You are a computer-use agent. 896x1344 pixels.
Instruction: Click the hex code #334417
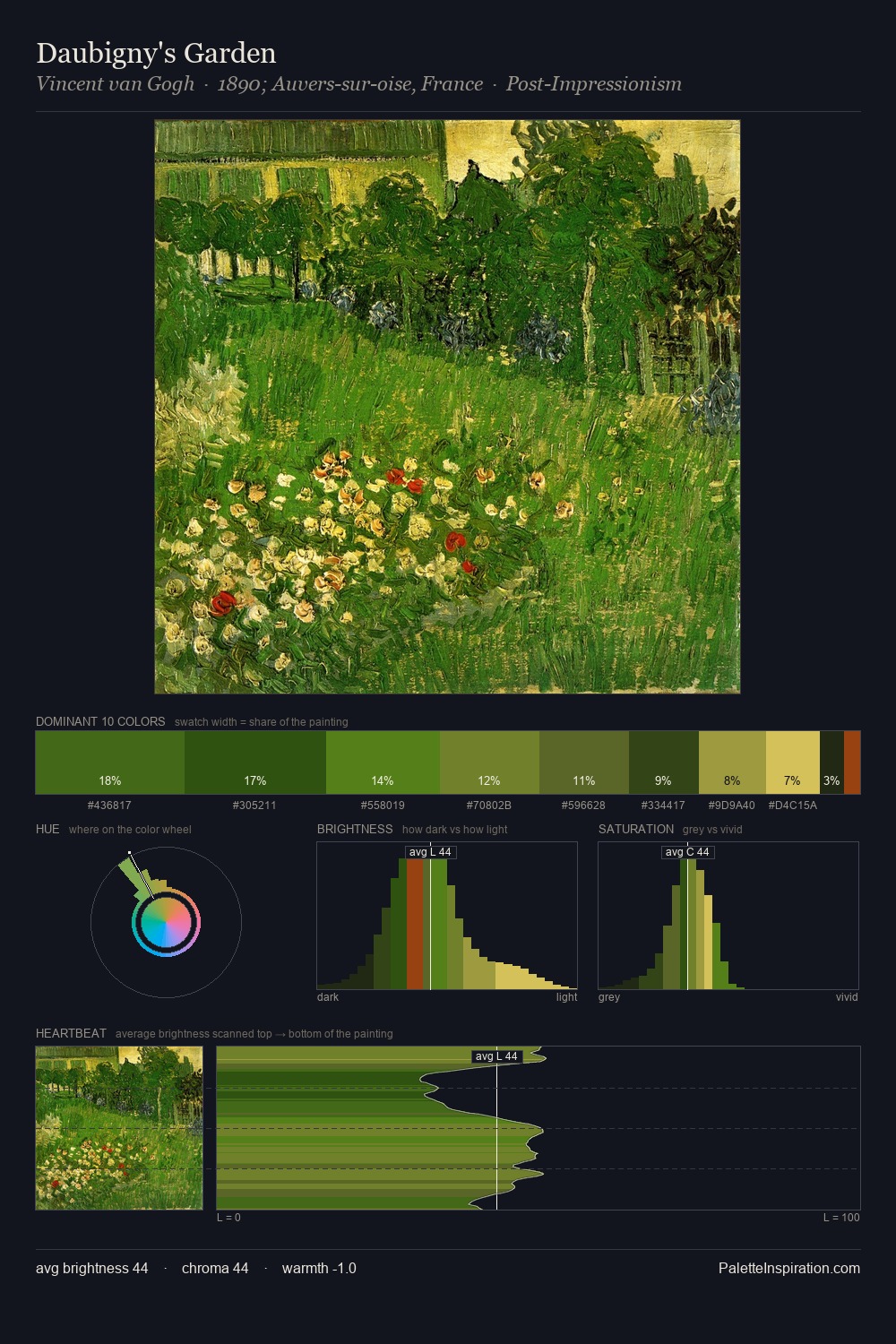pos(663,806)
